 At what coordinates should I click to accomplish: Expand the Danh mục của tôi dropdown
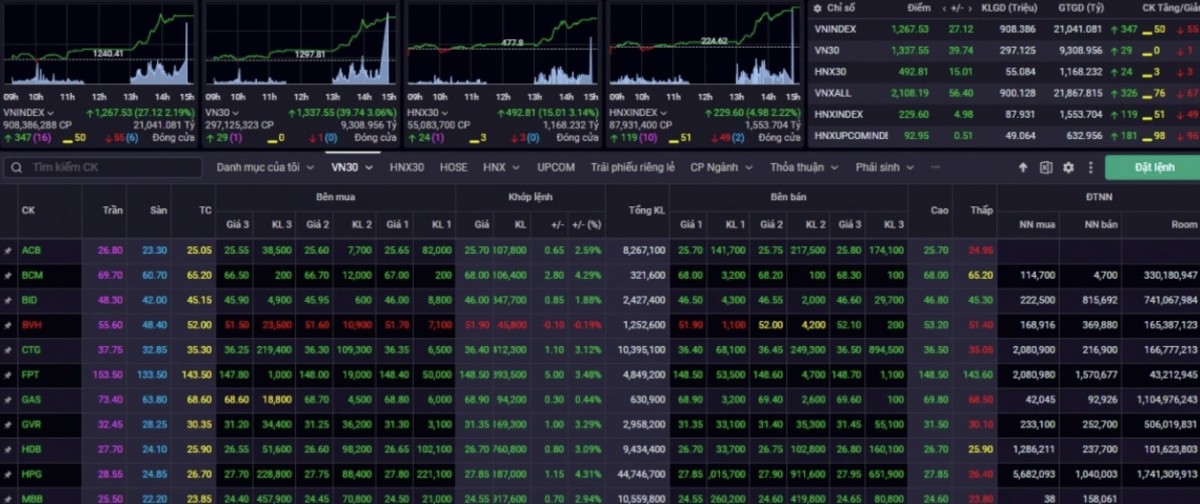(x=266, y=168)
